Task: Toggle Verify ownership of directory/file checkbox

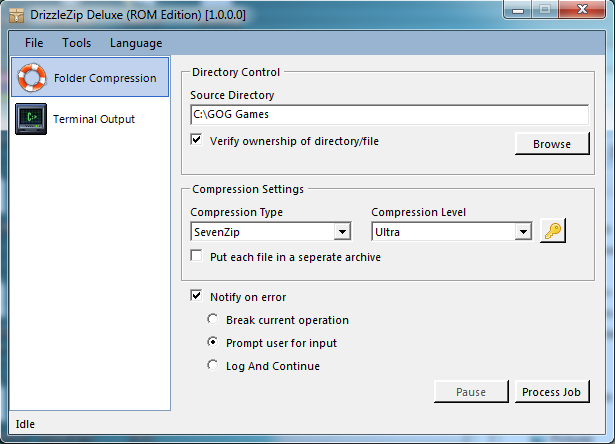Action: tap(197, 140)
